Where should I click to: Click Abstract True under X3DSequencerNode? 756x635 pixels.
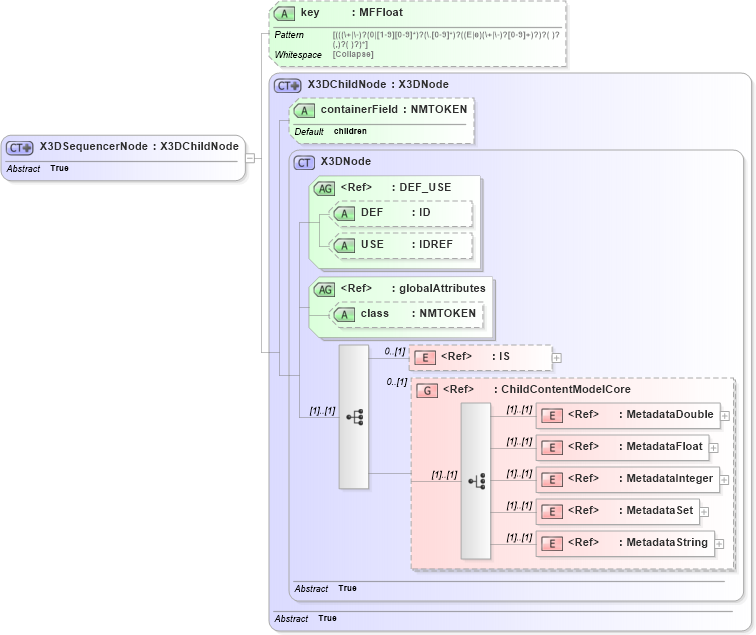tap(38, 169)
